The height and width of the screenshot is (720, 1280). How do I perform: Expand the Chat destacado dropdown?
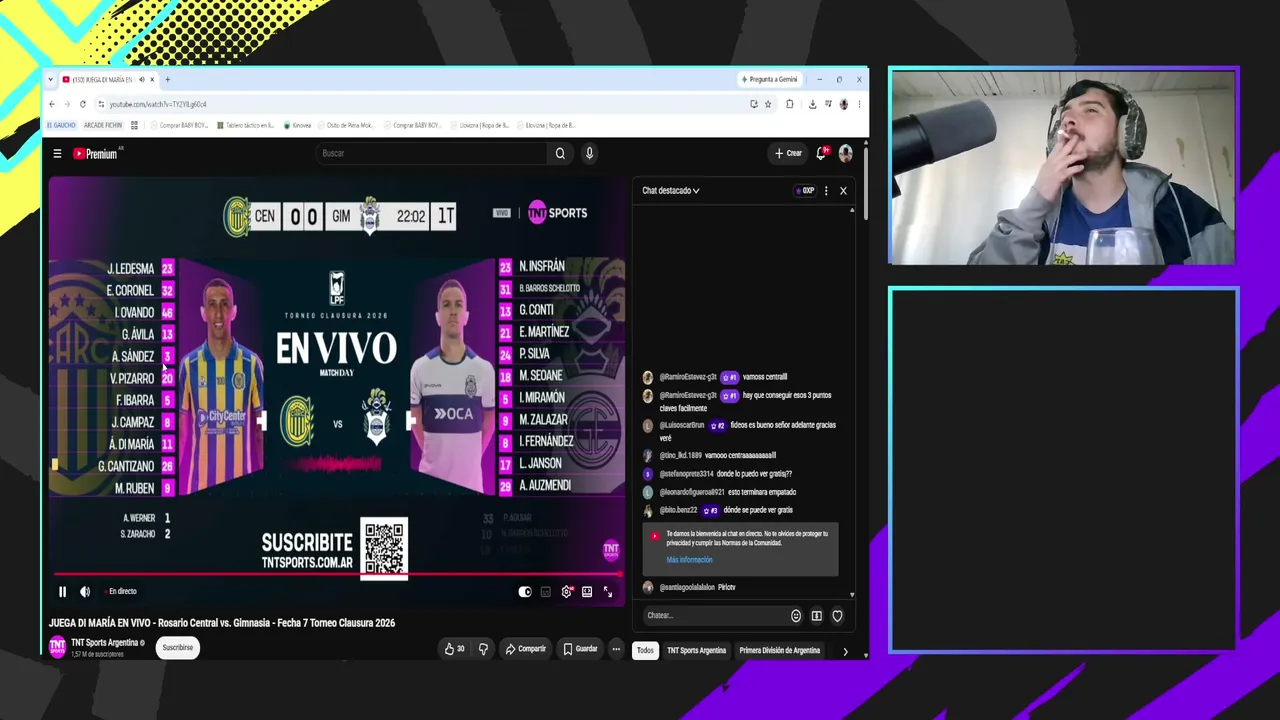(670, 190)
